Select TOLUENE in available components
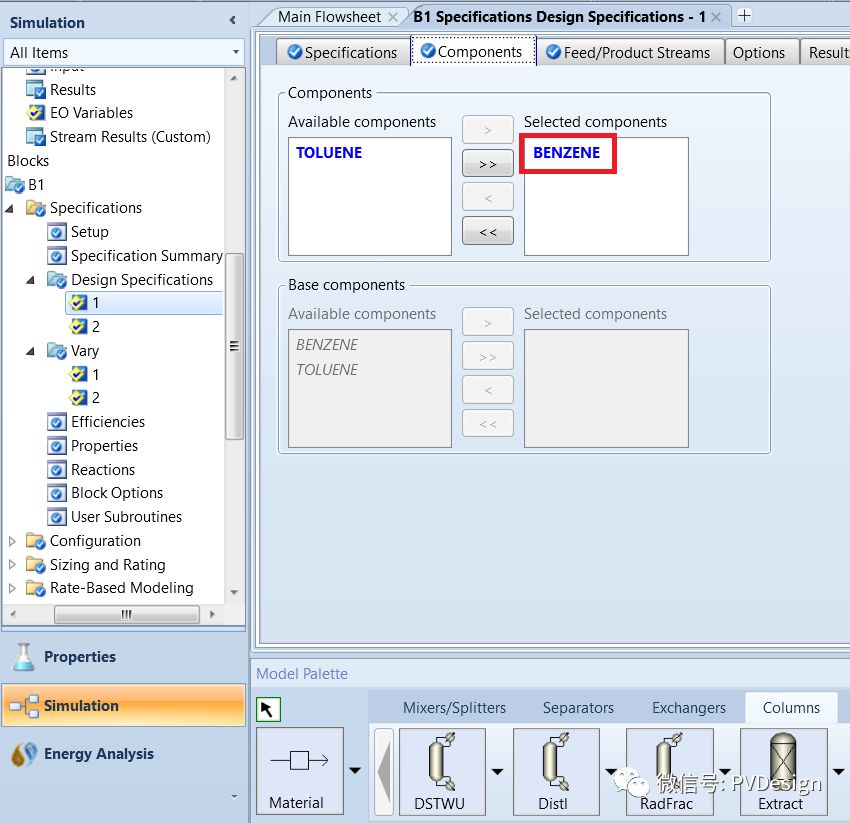 [x=329, y=153]
